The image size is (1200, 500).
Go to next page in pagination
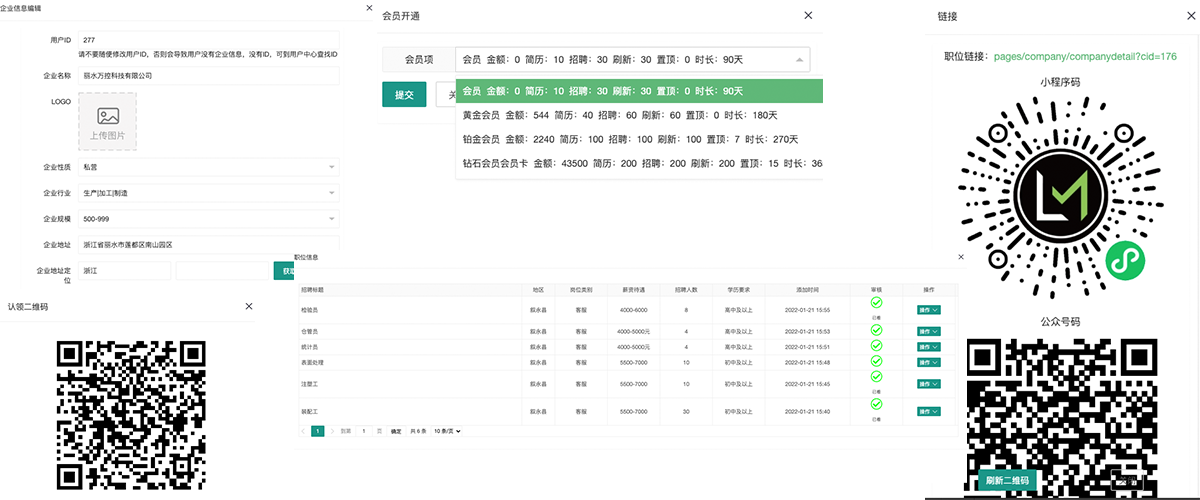[332, 431]
